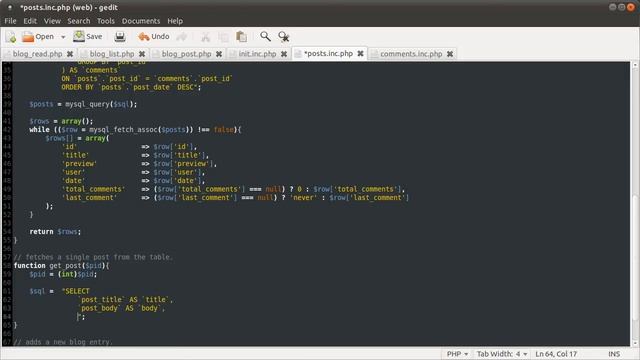640x360 pixels.
Task: Paste from clipboard icon
Action: click(x=242, y=37)
